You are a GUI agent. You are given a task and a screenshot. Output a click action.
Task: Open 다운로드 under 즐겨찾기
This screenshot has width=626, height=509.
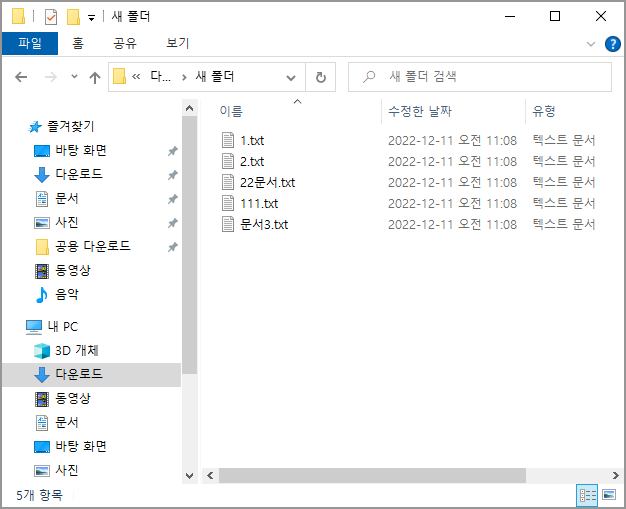79,174
